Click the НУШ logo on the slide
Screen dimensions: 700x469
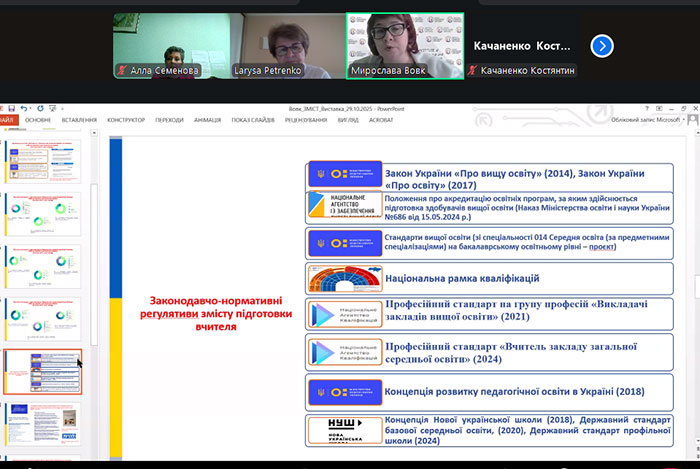[343, 430]
